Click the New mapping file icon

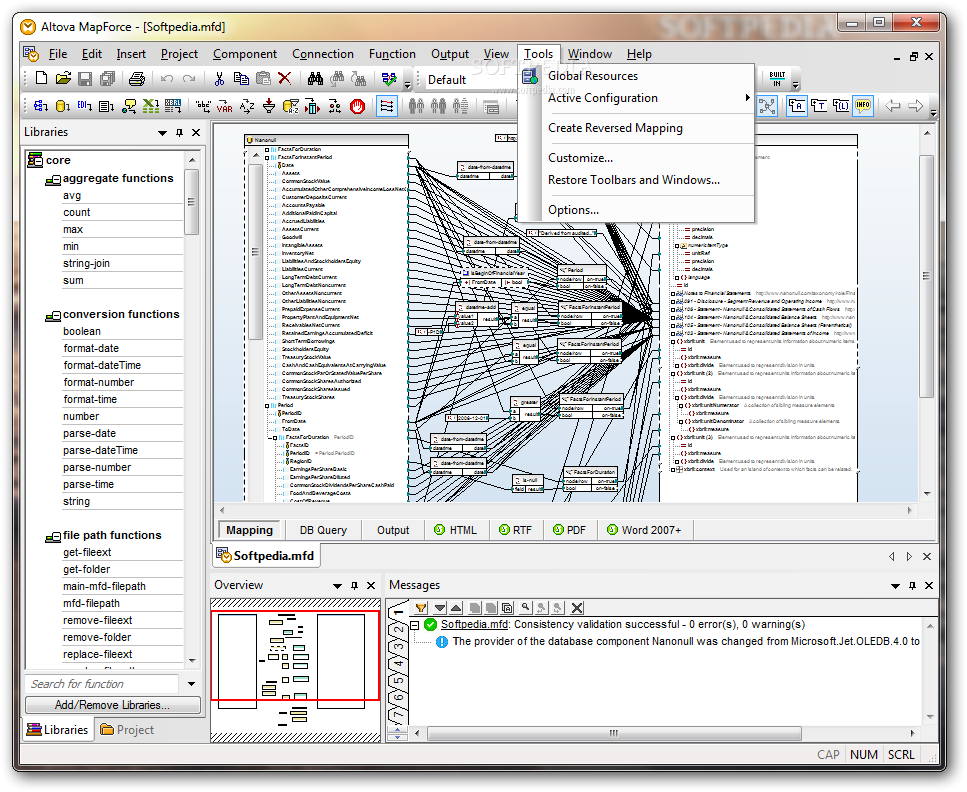click(41, 78)
